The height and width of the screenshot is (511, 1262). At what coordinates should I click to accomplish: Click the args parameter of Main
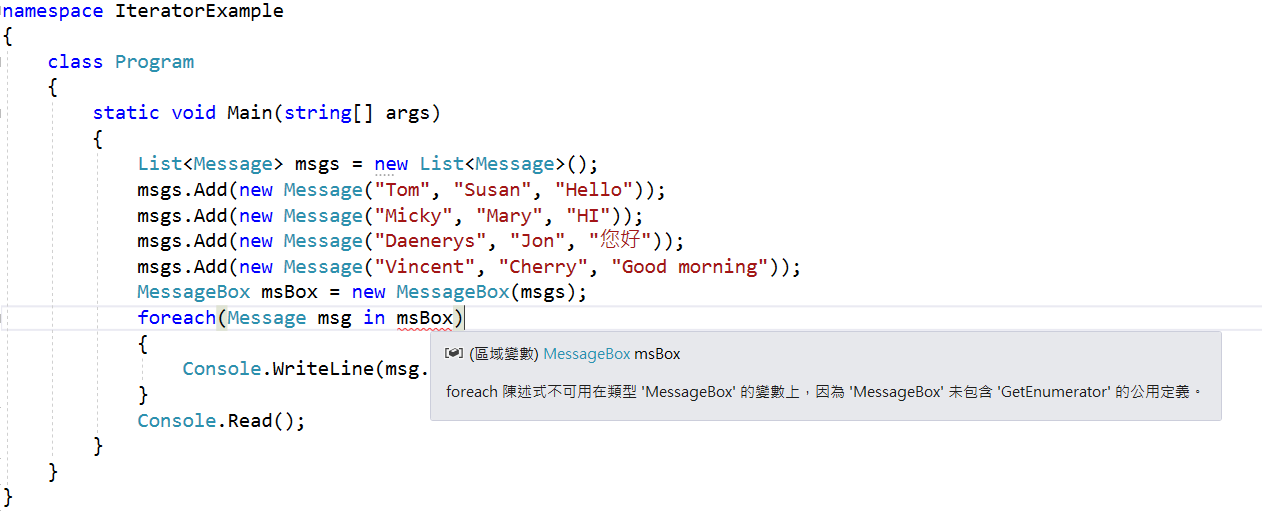407,113
